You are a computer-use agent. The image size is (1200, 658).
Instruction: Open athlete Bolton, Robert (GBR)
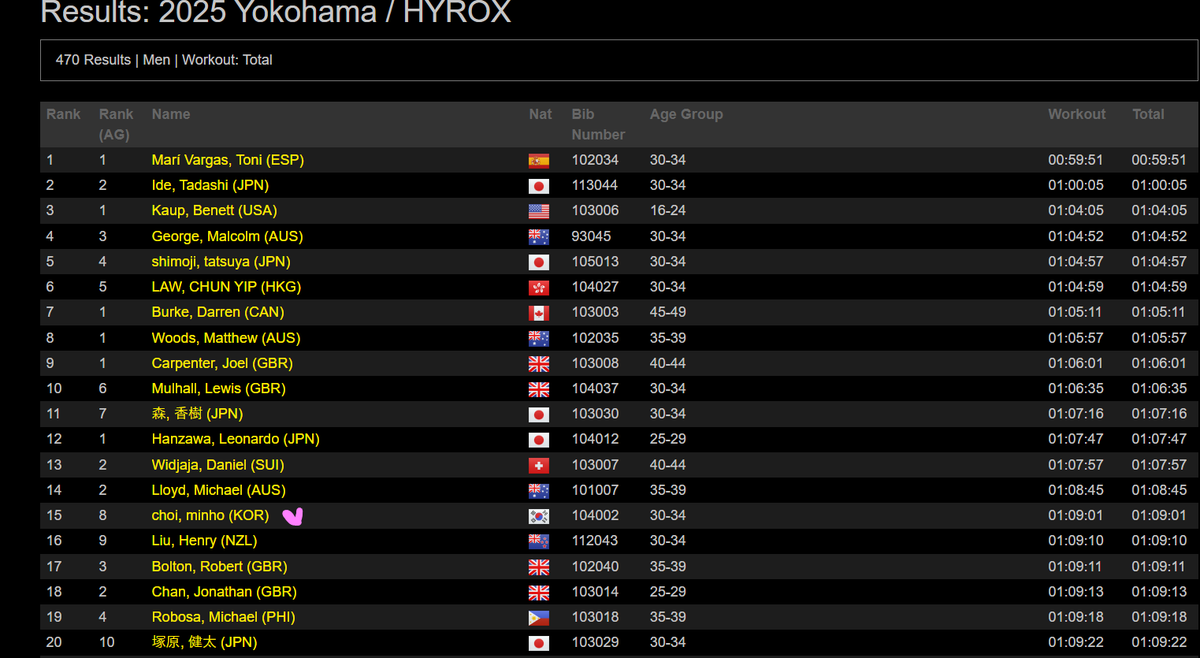[220, 566]
